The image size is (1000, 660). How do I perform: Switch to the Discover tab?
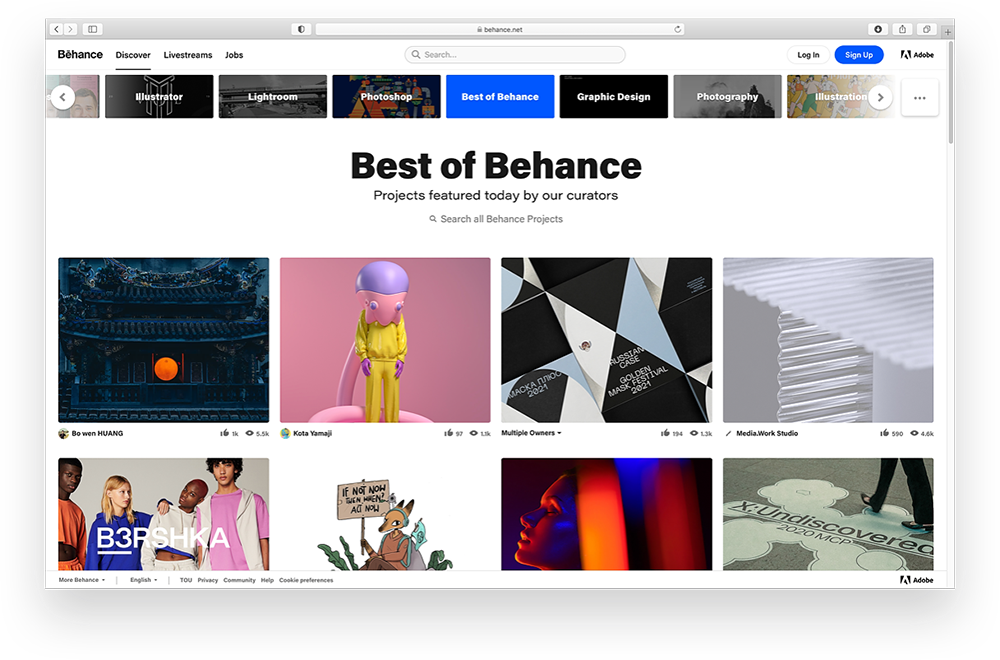(x=133, y=55)
